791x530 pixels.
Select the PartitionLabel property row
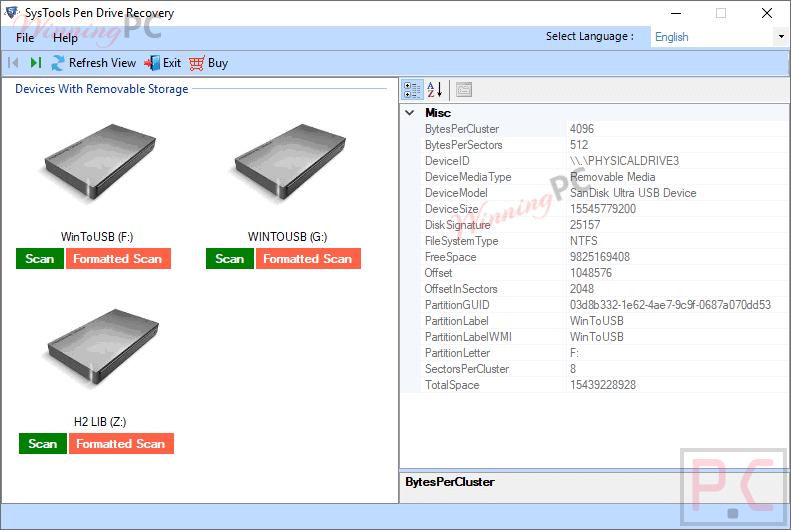click(x=604, y=321)
